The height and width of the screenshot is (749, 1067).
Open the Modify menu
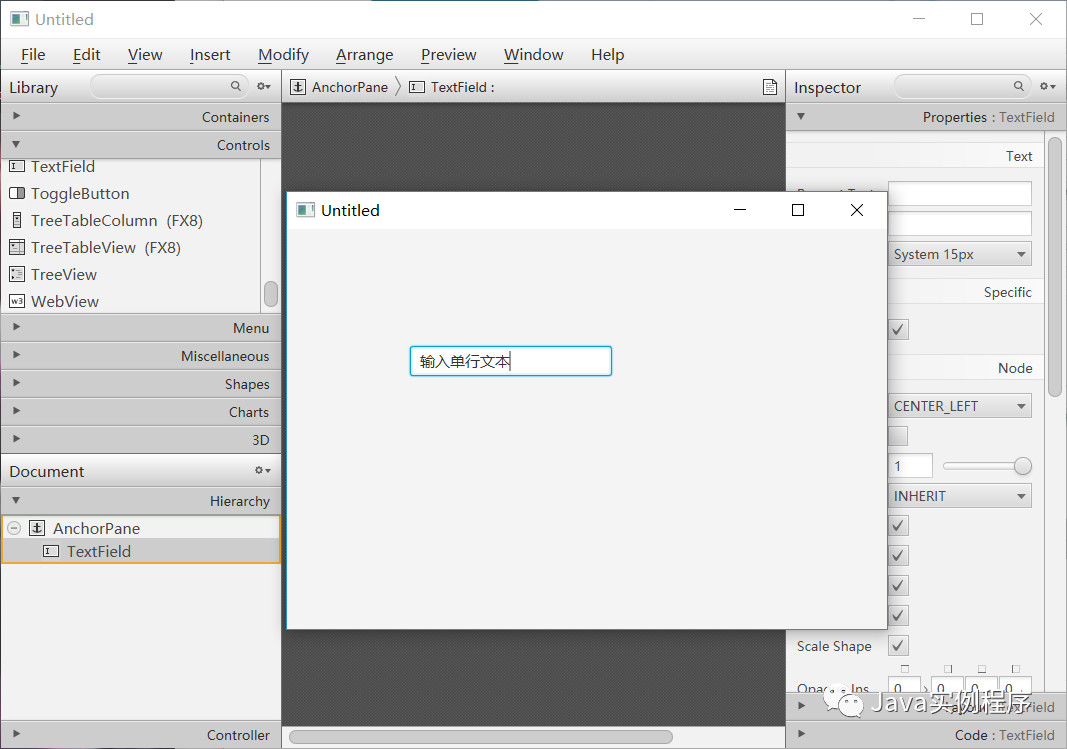(x=283, y=55)
